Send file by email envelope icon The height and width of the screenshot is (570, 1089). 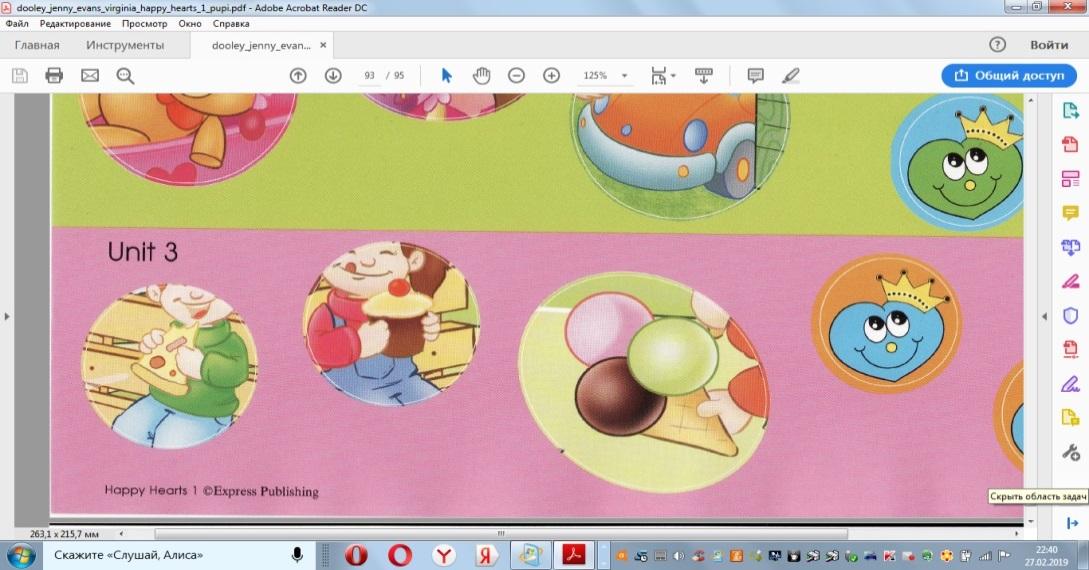click(x=90, y=75)
